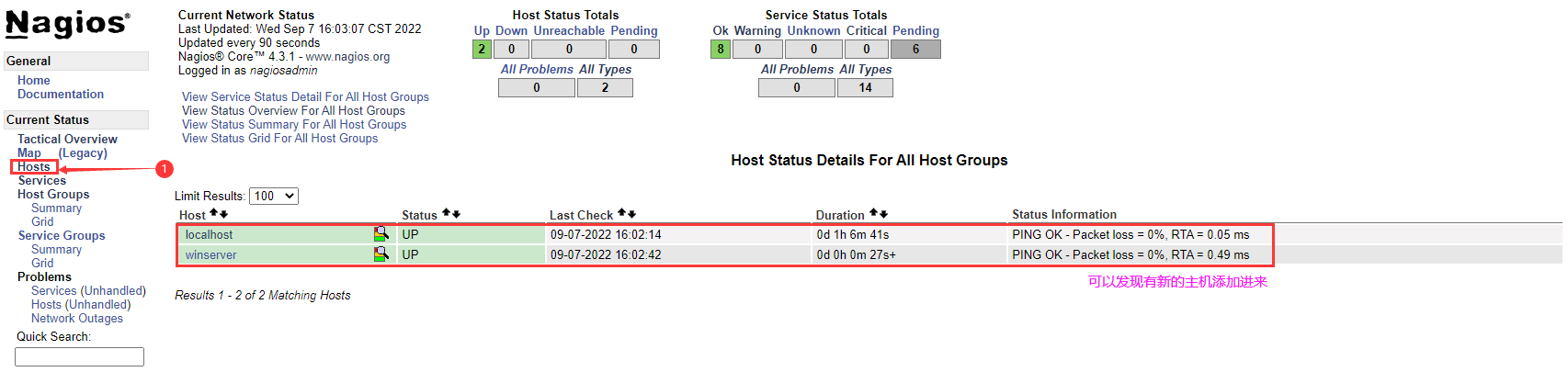Click service All Problems header link

pos(797,69)
